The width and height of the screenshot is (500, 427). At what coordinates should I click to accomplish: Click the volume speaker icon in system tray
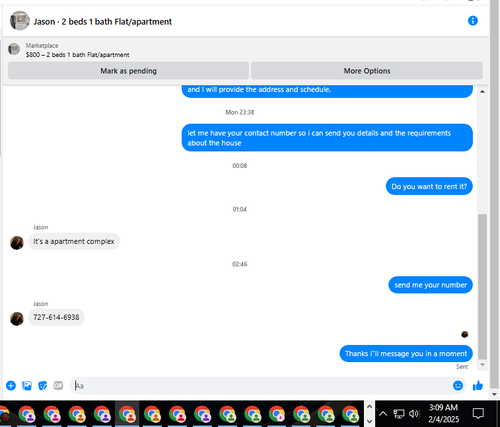(x=414, y=414)
